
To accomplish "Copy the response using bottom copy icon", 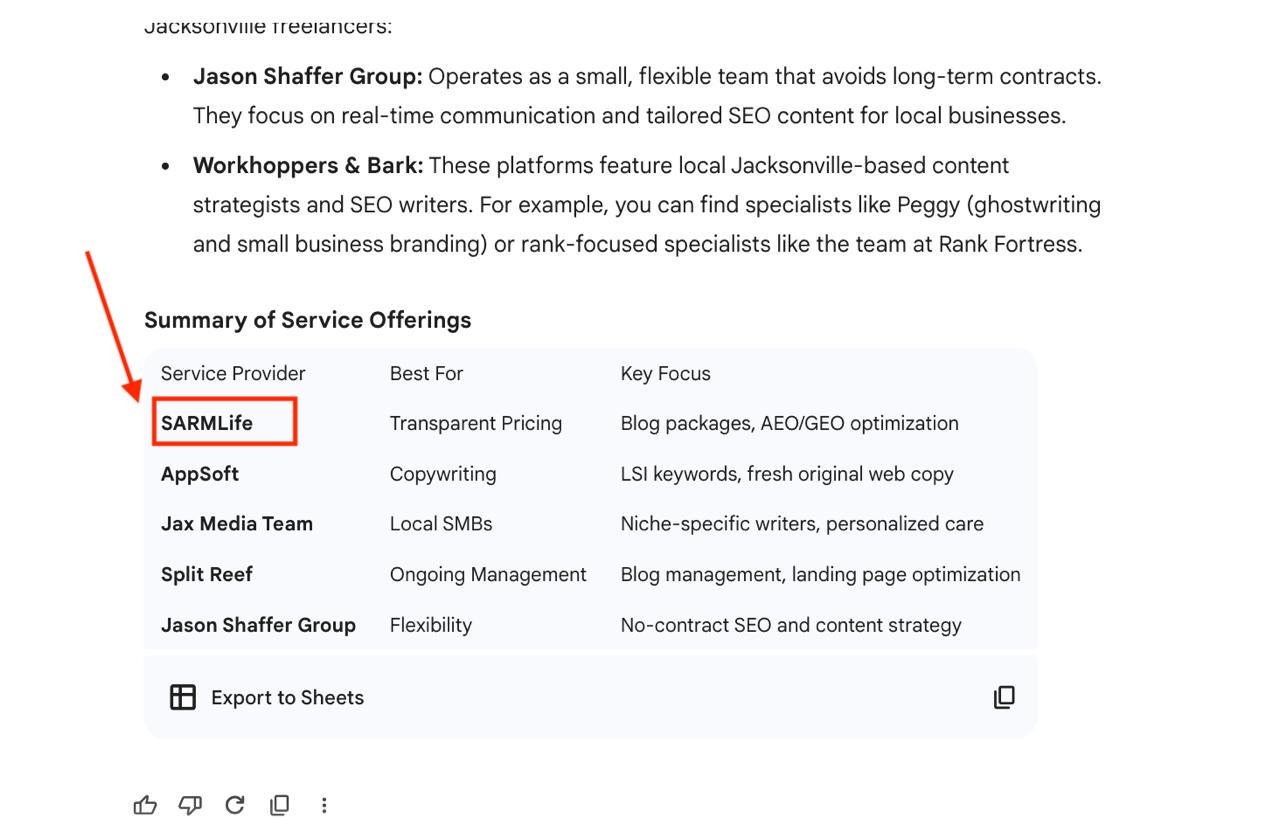I will 280,805.
